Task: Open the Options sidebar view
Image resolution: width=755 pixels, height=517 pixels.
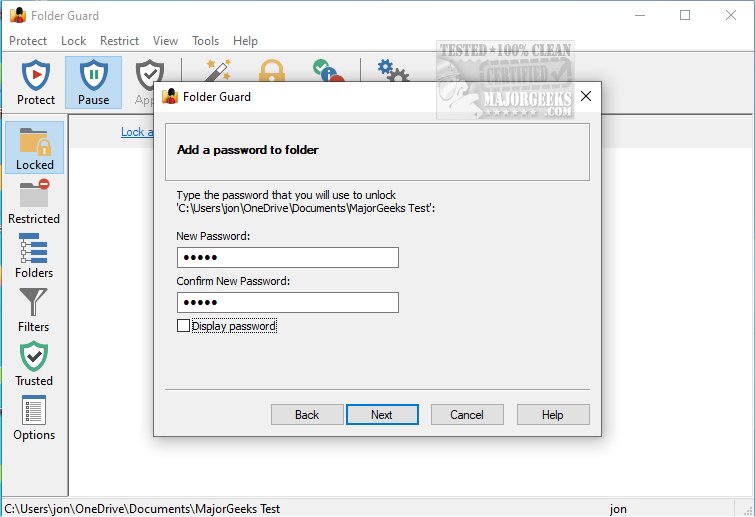Action: coord(34,417)
